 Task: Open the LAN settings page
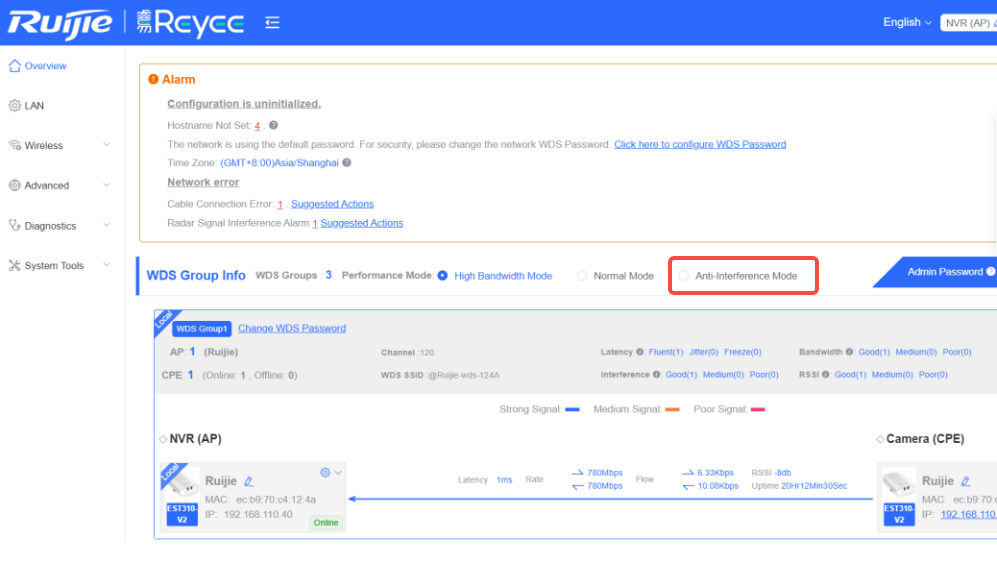(34, 106)
